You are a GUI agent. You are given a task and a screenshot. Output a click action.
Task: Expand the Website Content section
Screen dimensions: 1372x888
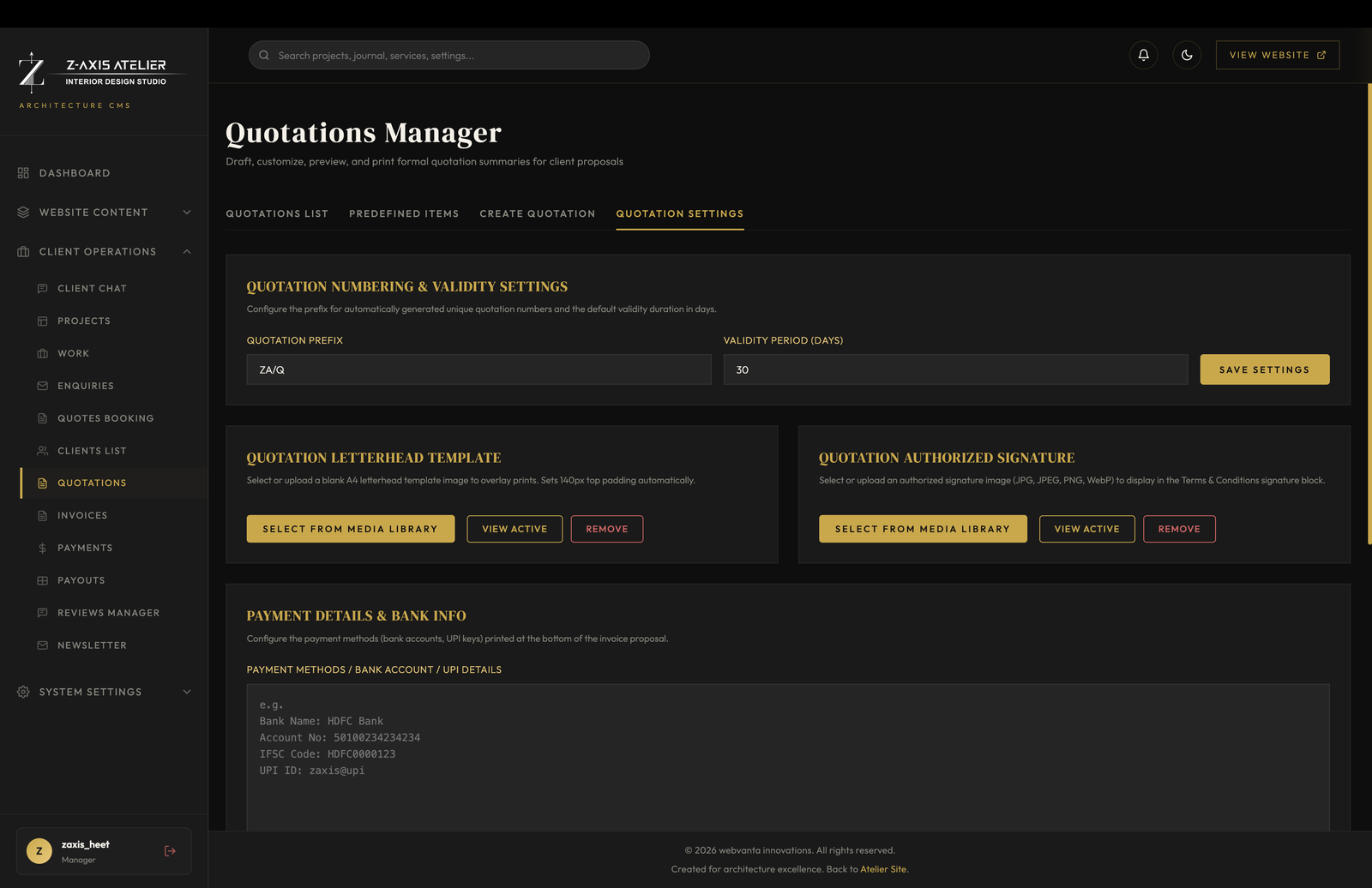[x=104, y=213]
